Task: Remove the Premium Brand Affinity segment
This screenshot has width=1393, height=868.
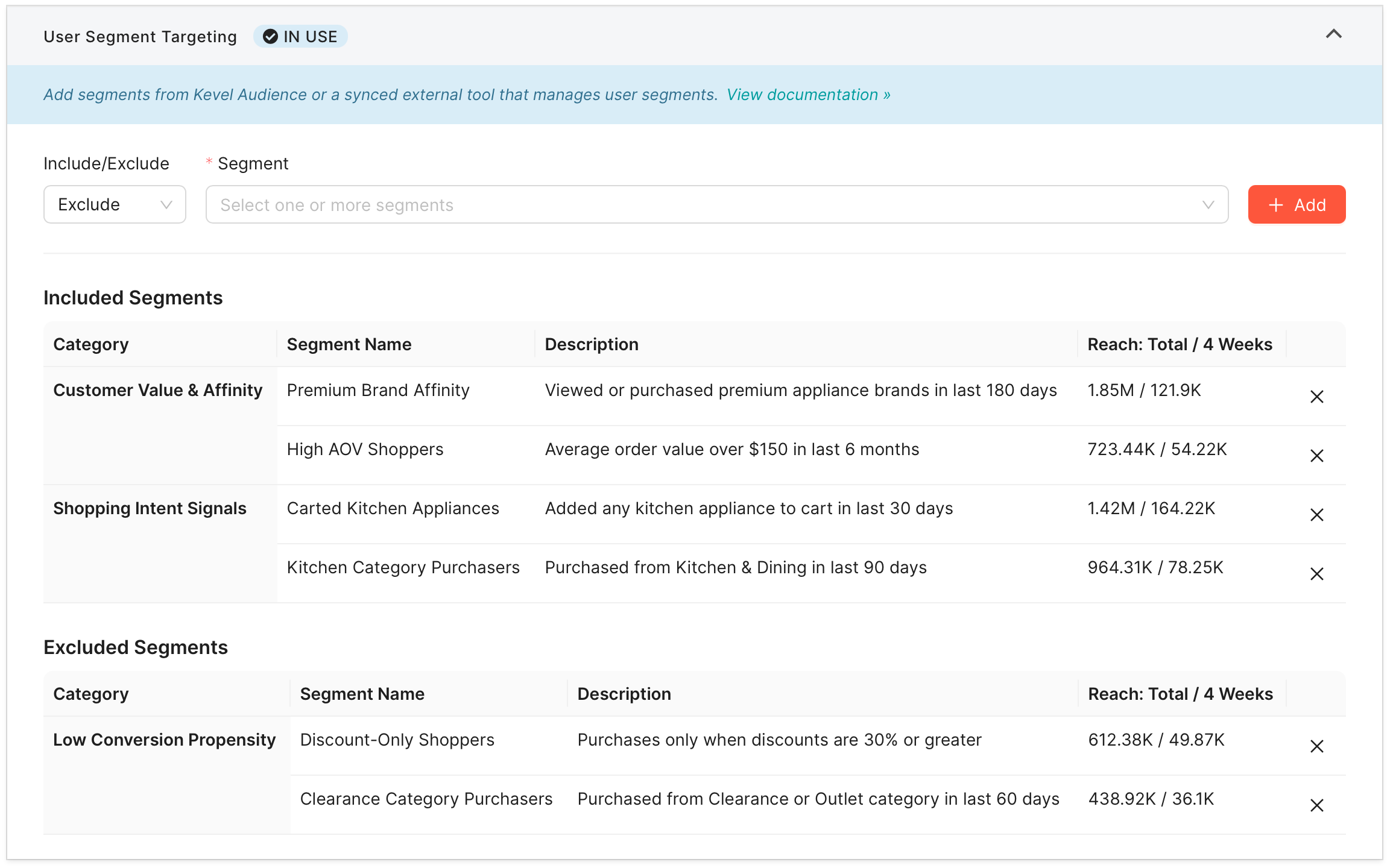Action: 1316,397
